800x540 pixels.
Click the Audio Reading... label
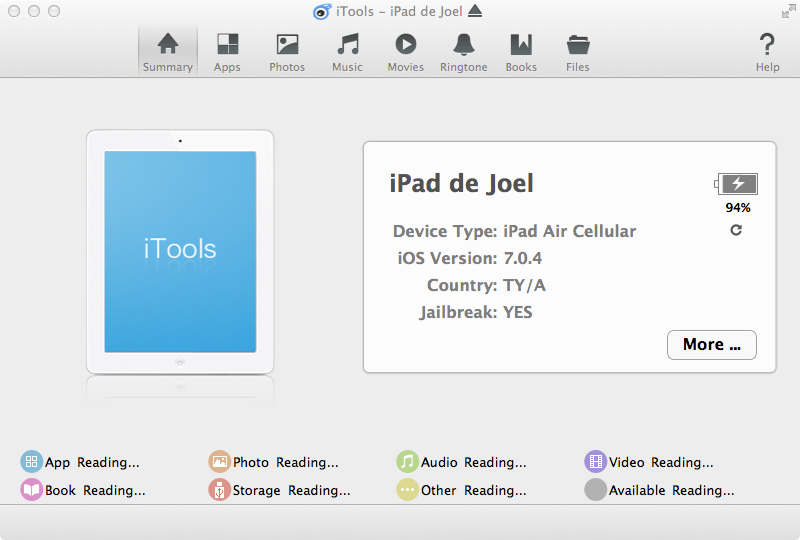pos(473,462)
